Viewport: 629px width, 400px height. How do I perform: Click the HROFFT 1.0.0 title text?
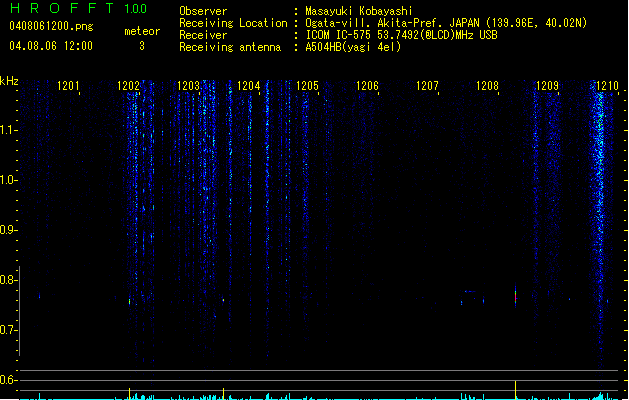(x=78, y=8)
